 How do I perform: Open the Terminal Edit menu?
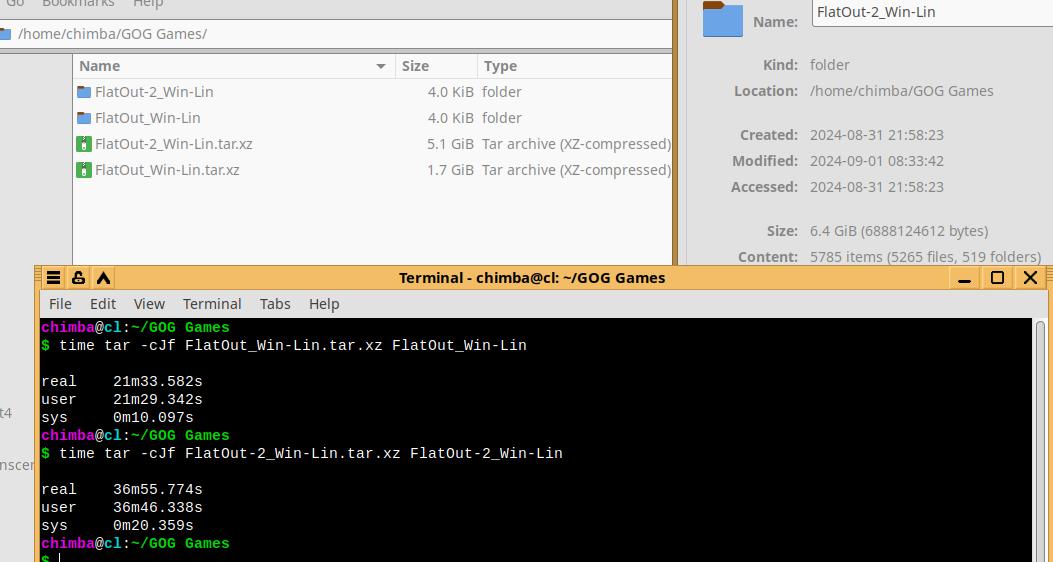103,304
